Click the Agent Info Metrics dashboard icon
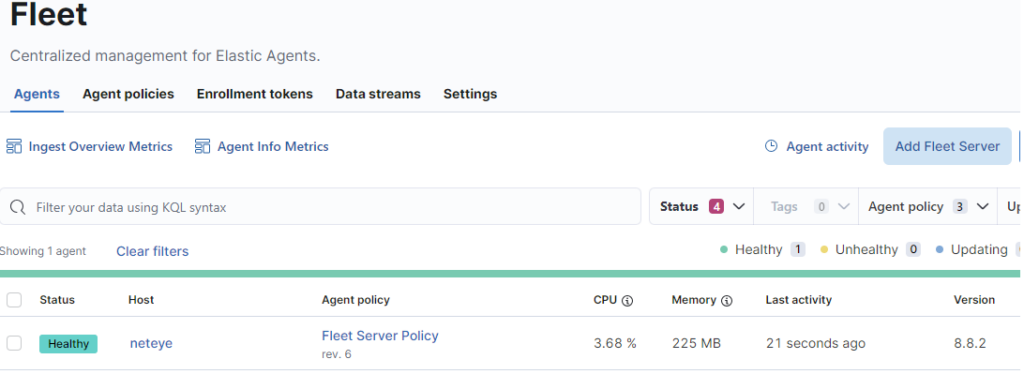1024x374 pixels. (x=202, y=146)
